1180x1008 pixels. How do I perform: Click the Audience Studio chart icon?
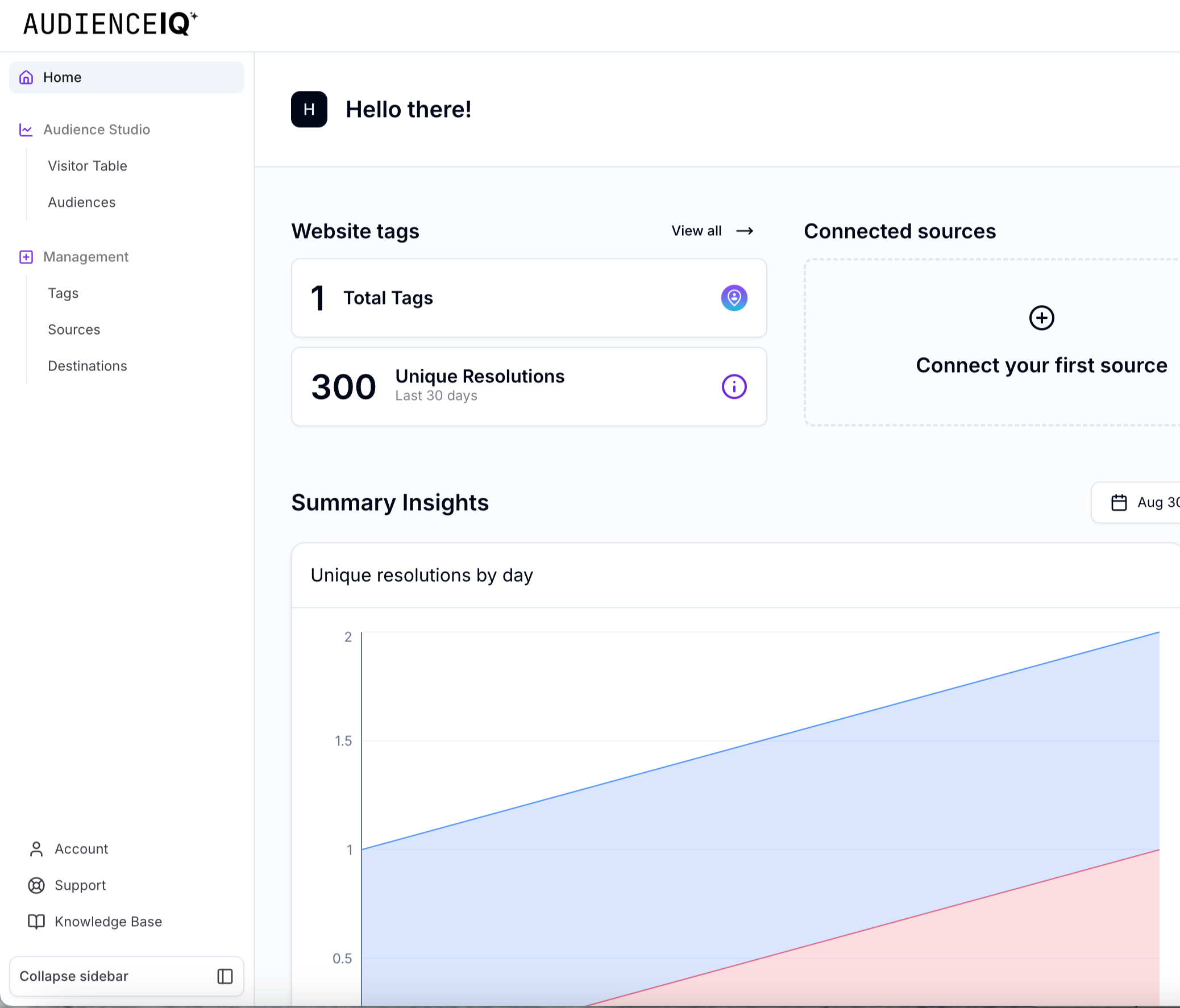tap(26, 130)
